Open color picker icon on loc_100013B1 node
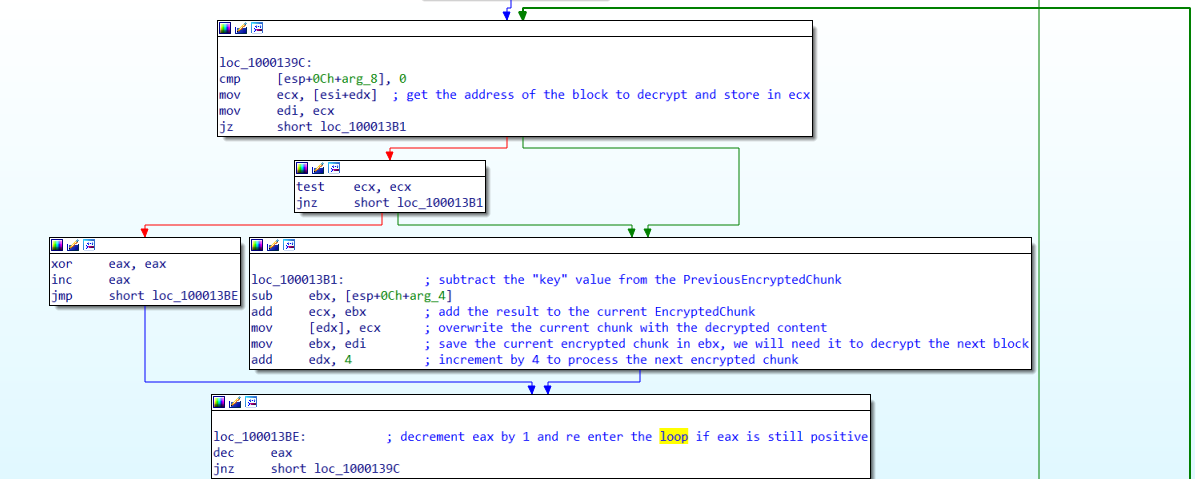1195x479 pixels. click(x=257, y=245)
